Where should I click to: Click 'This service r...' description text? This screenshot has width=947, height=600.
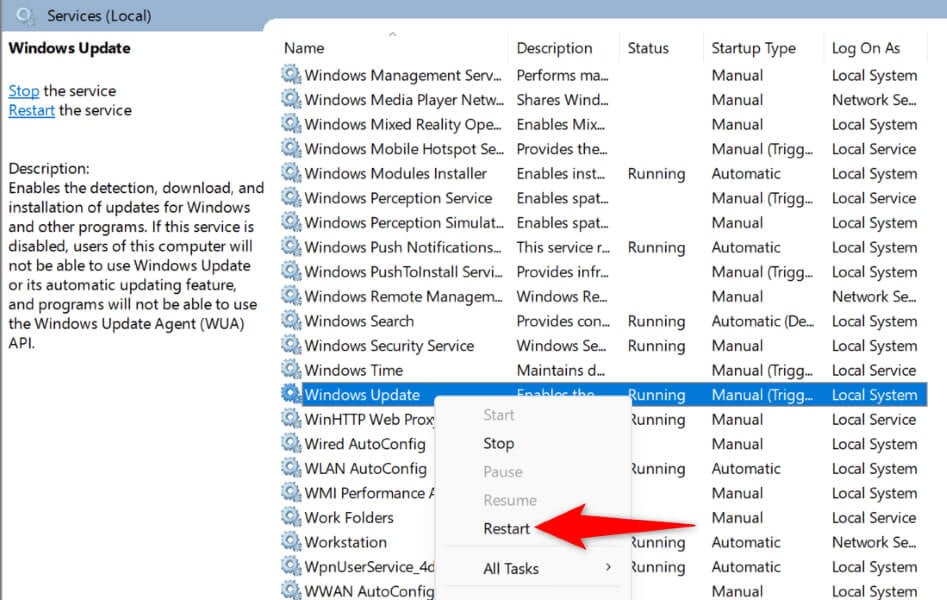[563, 247]
